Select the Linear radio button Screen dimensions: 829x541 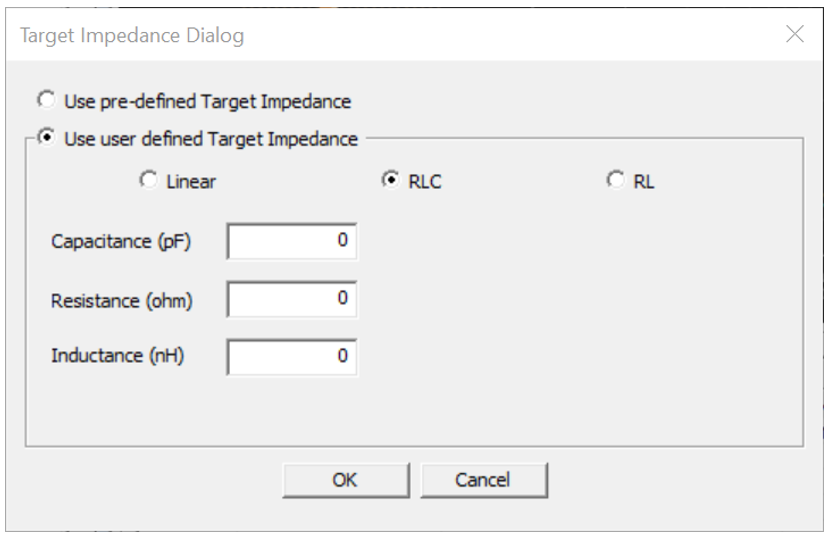(x=149, y=181)
